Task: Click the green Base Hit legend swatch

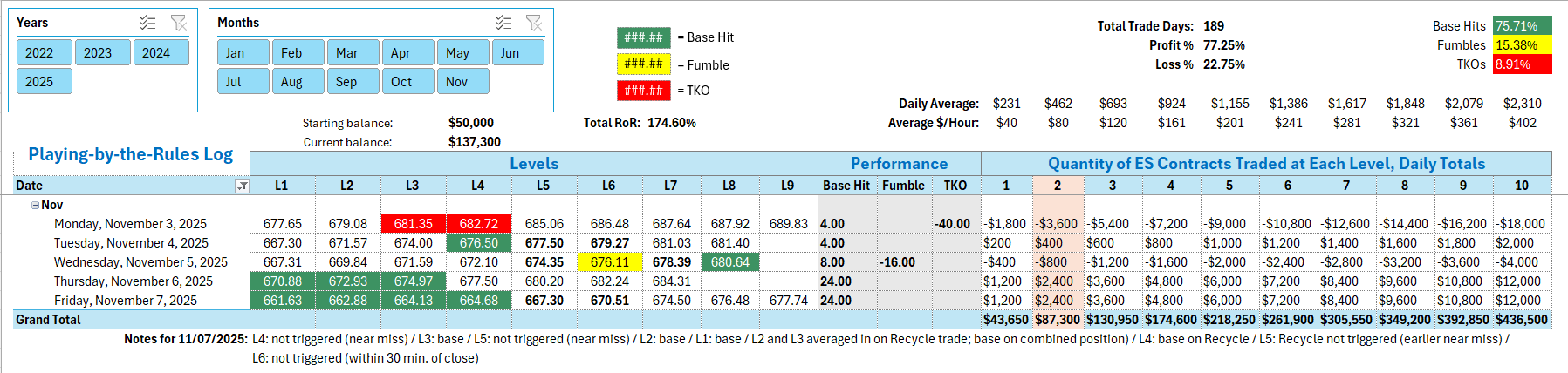Action: [x=643, y=37]
